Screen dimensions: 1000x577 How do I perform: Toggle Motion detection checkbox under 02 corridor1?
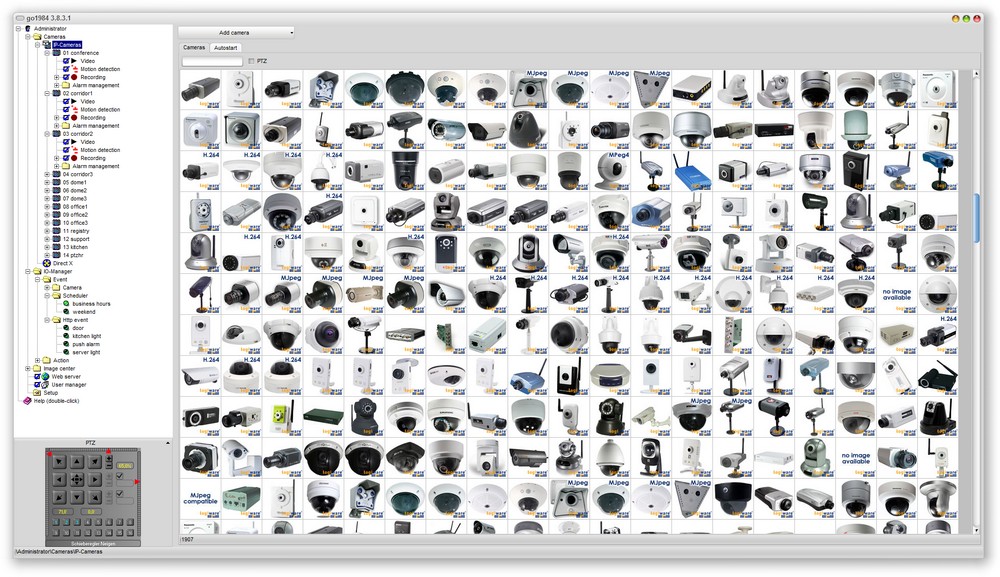66,110
